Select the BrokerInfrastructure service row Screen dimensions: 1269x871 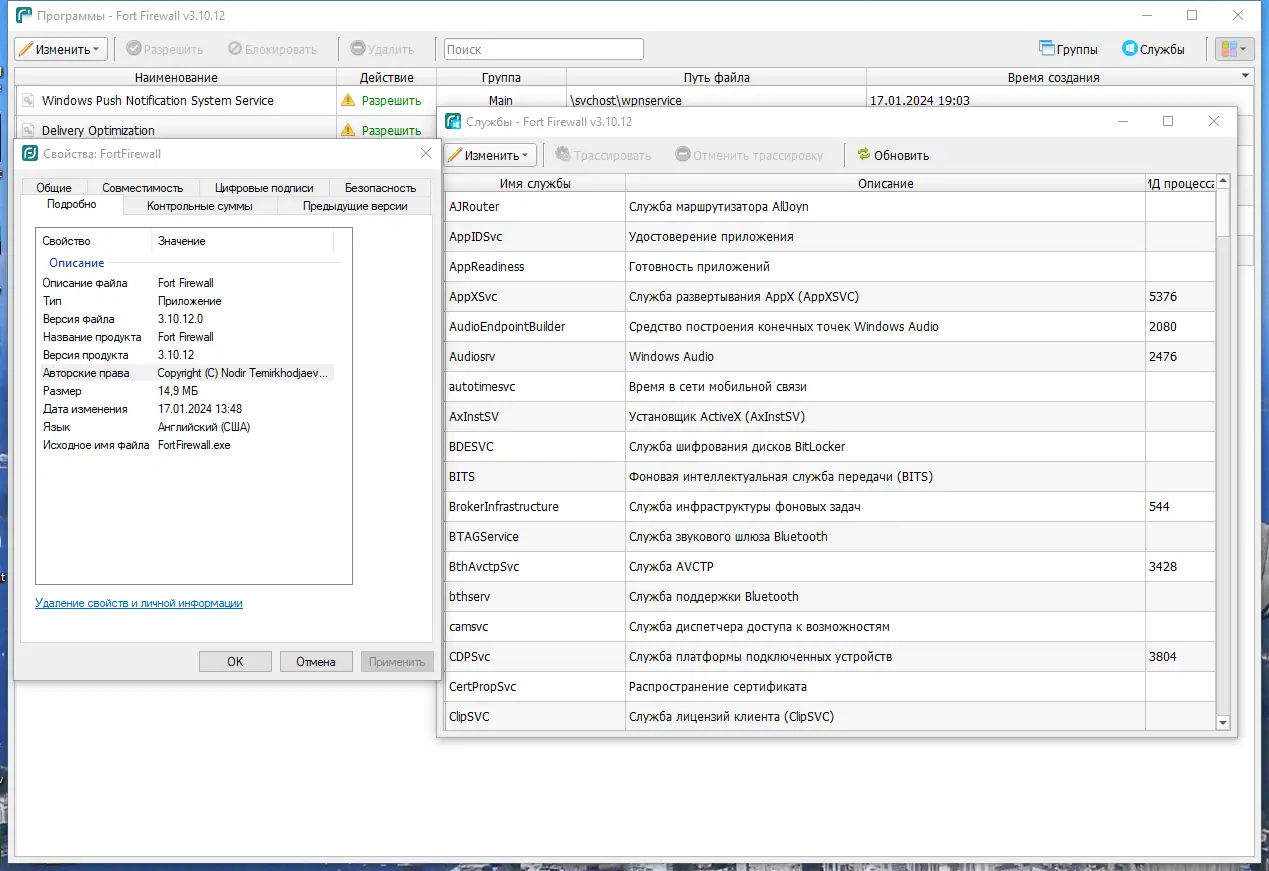[x=830, y=507]
